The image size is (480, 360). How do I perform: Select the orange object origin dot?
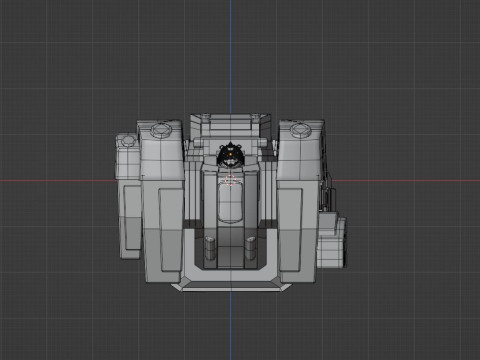[230, 154]
